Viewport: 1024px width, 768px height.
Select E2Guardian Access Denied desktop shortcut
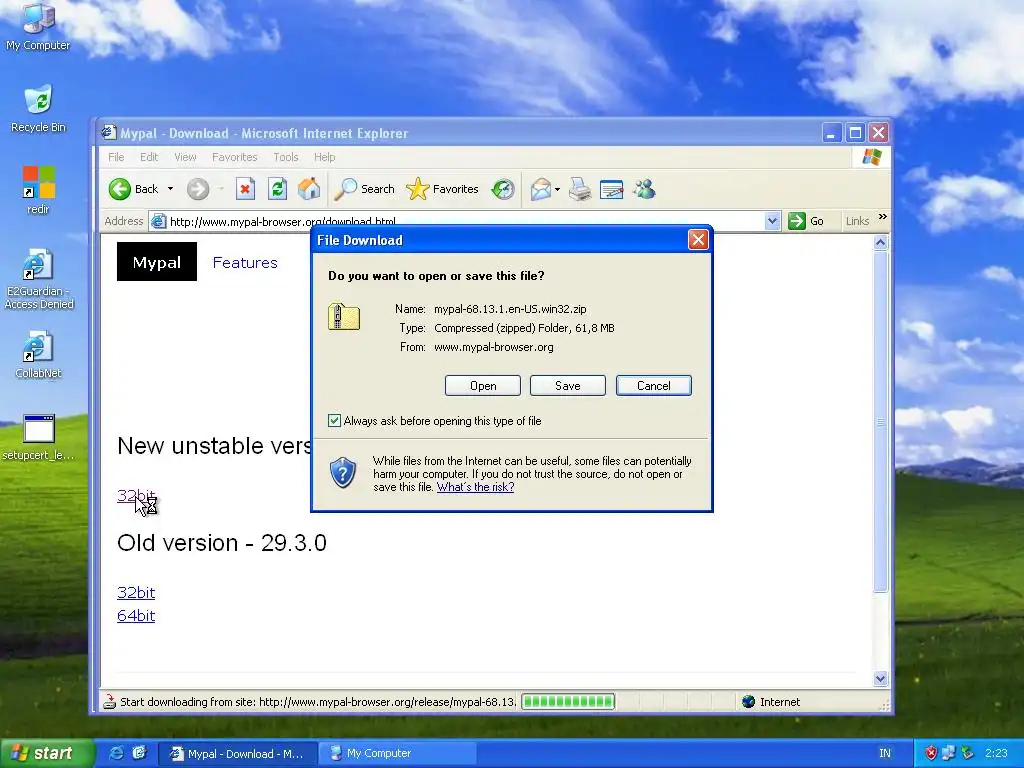tap(39, 279)
